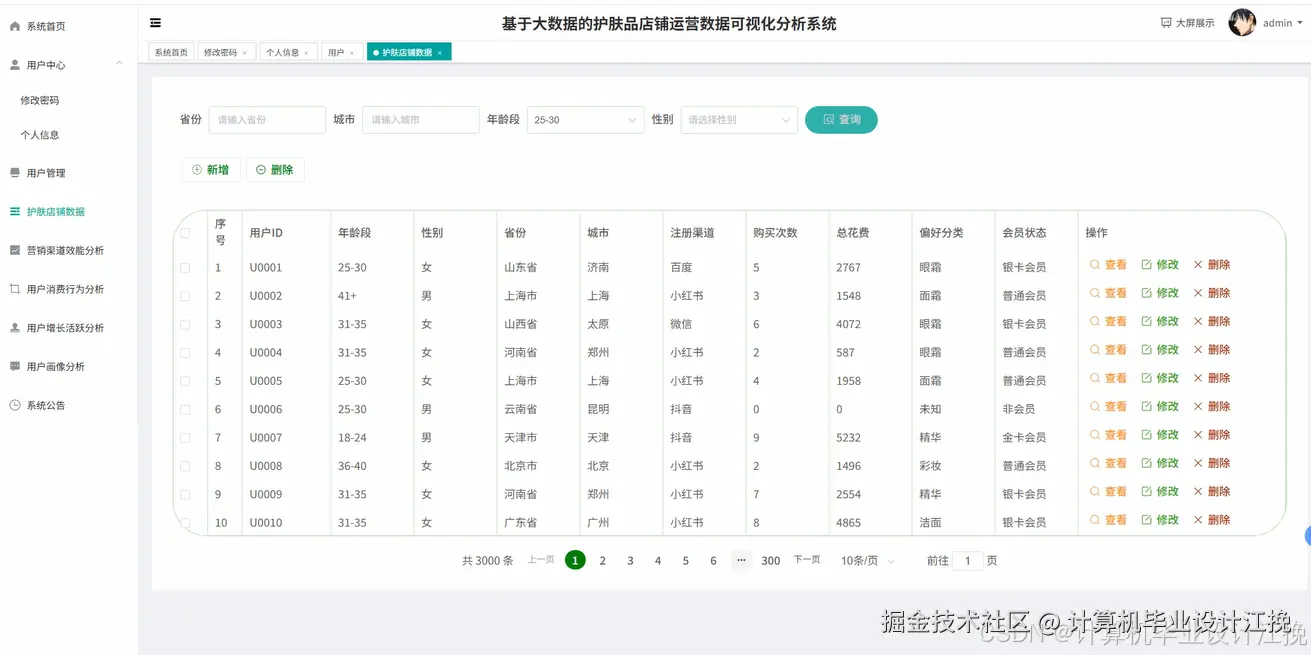Edit the record for U0008
The height and width of the screenshot is (655, 1311).
pyautogui.click(x=1160, y=463)
